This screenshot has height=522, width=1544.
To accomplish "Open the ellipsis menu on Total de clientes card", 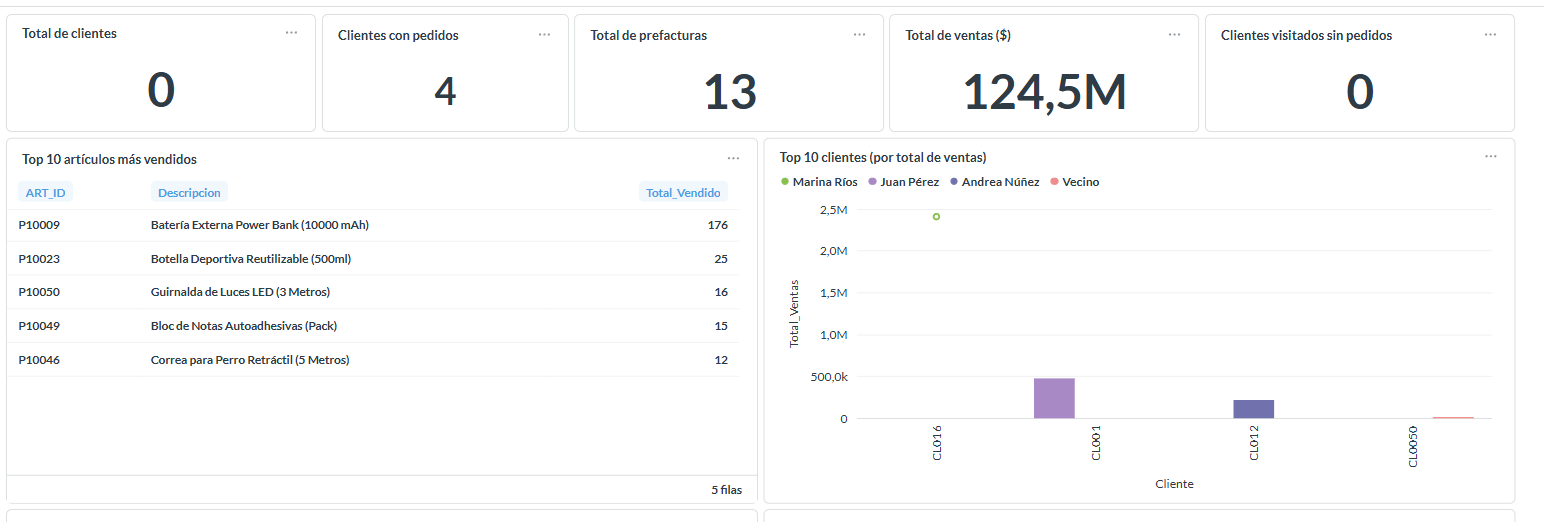I will pos(291,33).
